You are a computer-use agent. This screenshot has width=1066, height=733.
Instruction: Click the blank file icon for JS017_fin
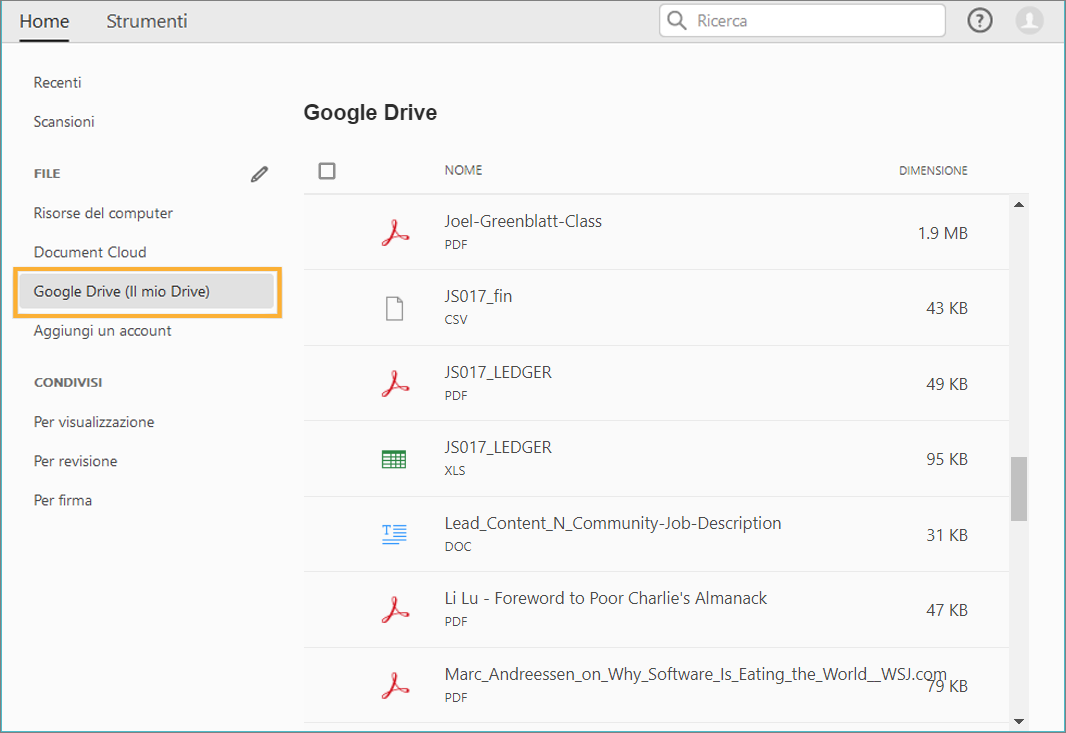point(395,308)
